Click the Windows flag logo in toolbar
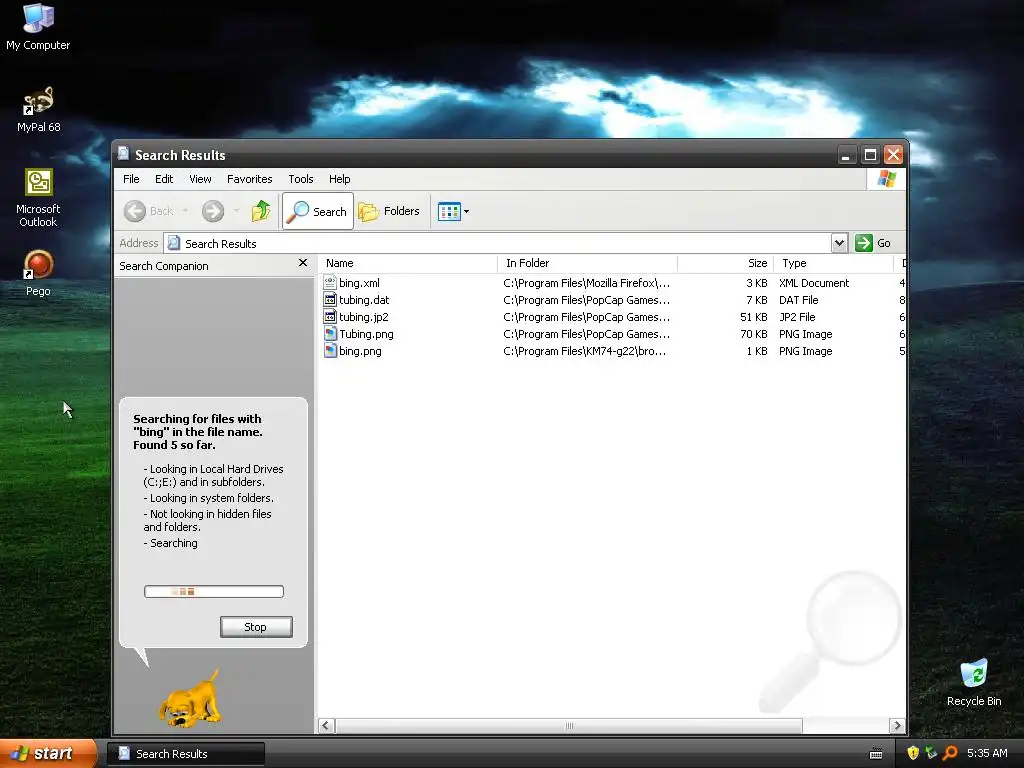 pyautogui.click(x=886, y=178)
